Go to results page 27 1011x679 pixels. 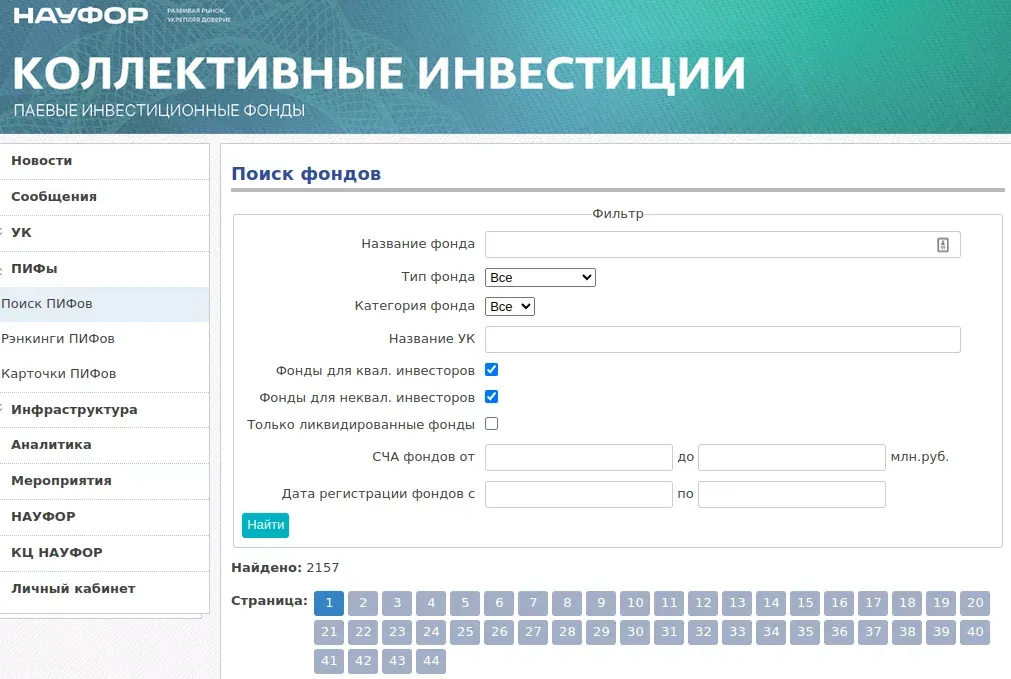point(533,632)
